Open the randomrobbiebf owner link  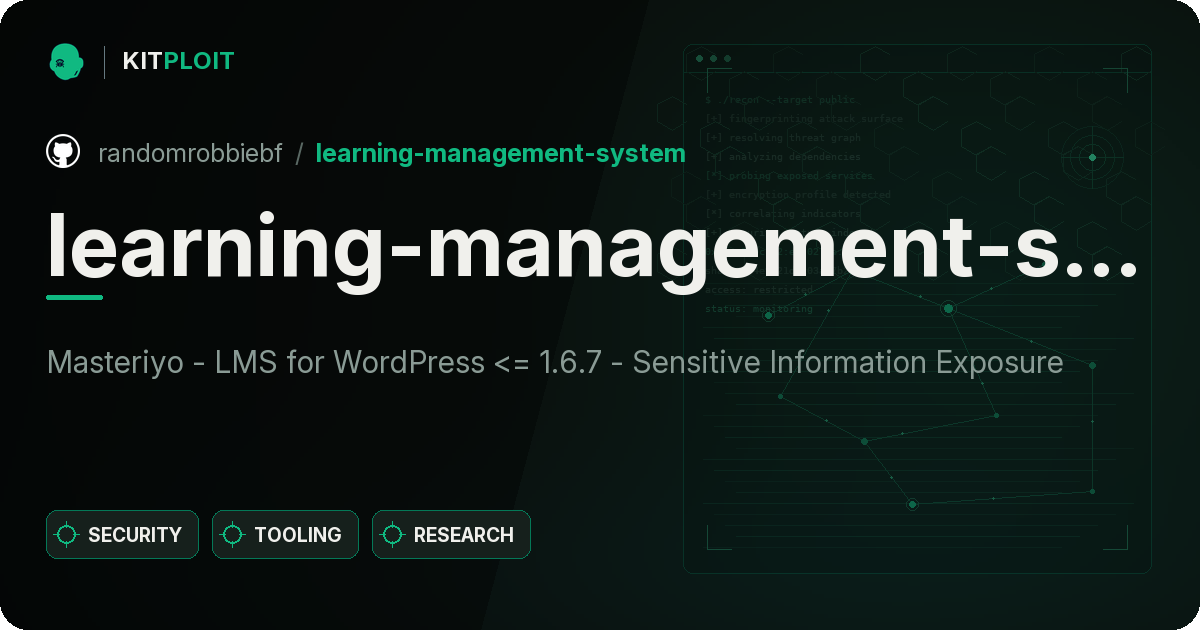pos(190,153)
